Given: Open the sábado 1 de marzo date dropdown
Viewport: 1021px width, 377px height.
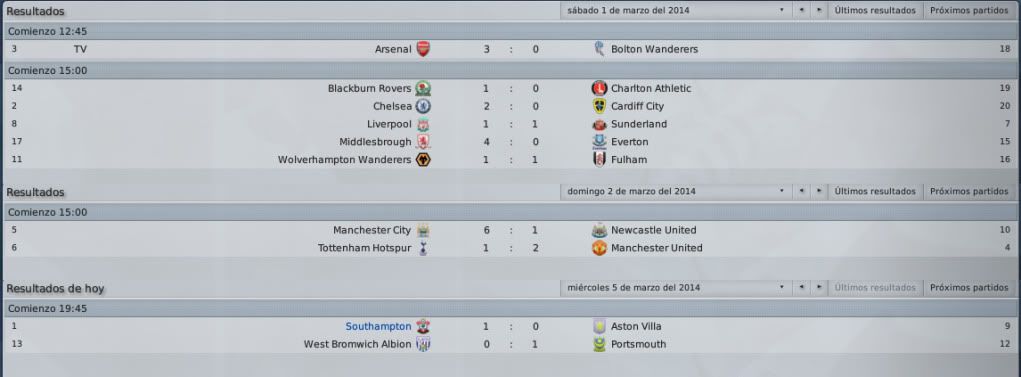Looking at the screenshot, I should coord(676,10).
